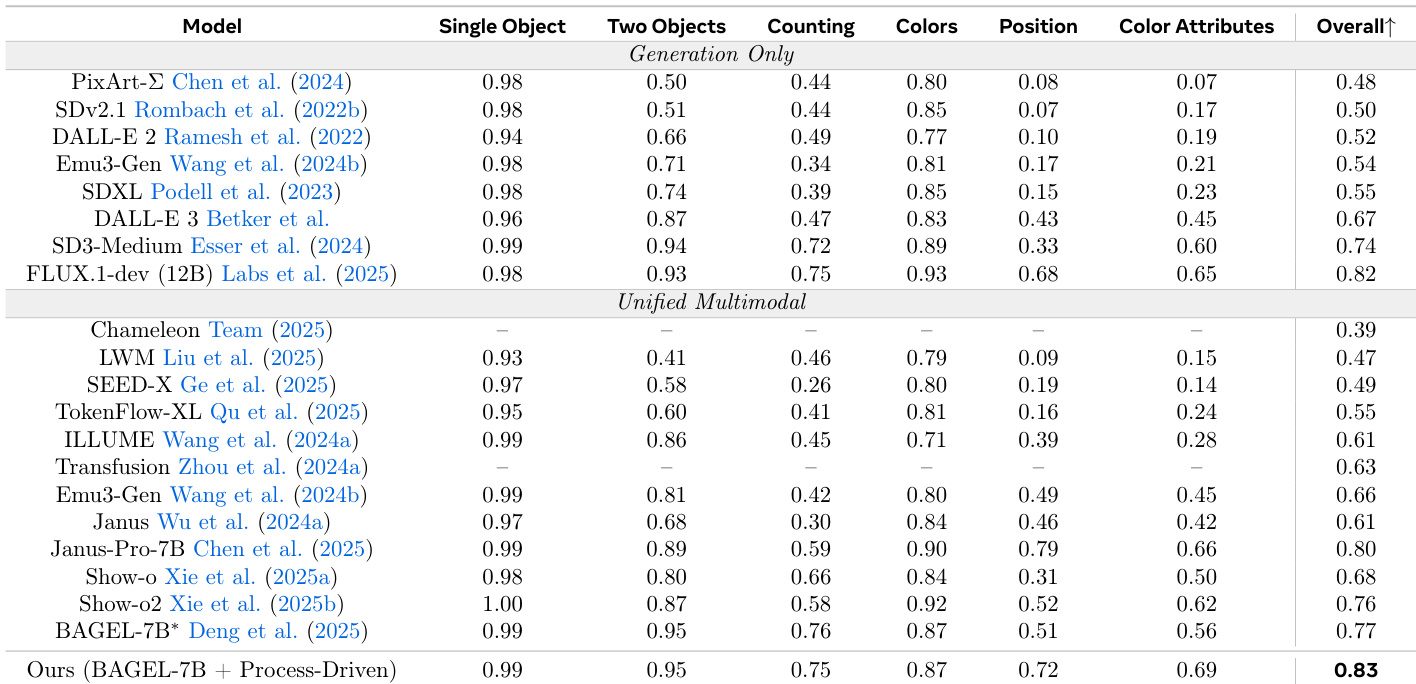Click the Overall column header
1416x684 pixels.
point(1355,27)
